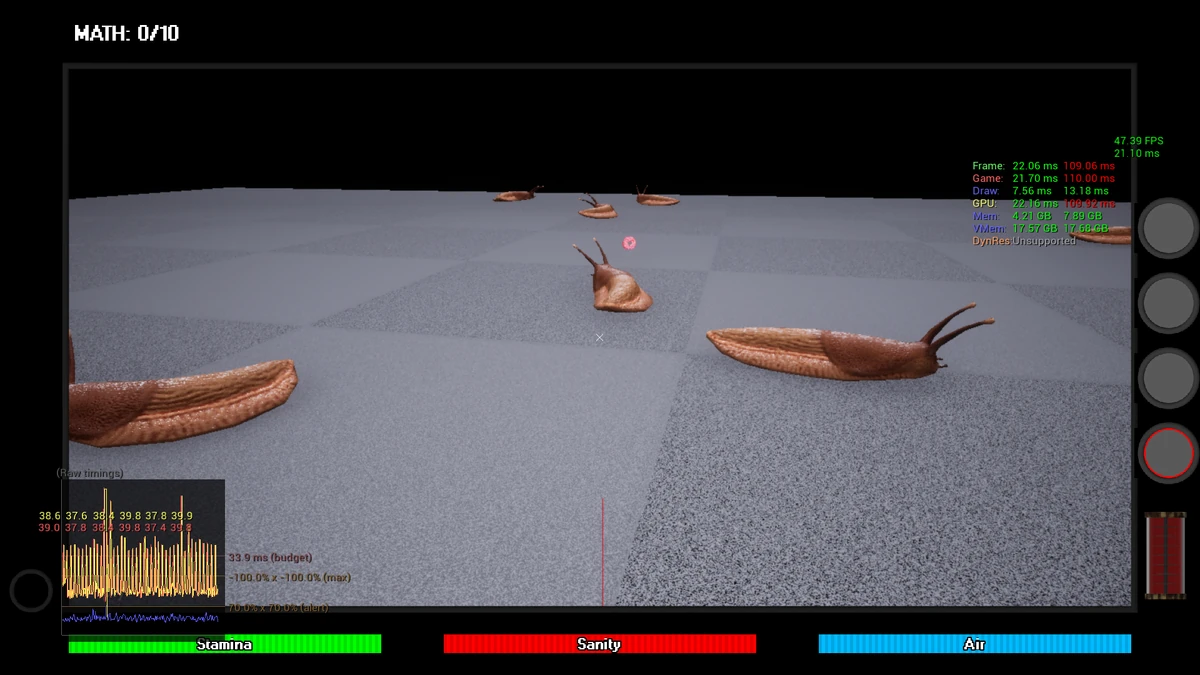Viewport: 1200px width, 675px height.
Task: Expand the Raw timings graph panel
Action: click(142, 543)
